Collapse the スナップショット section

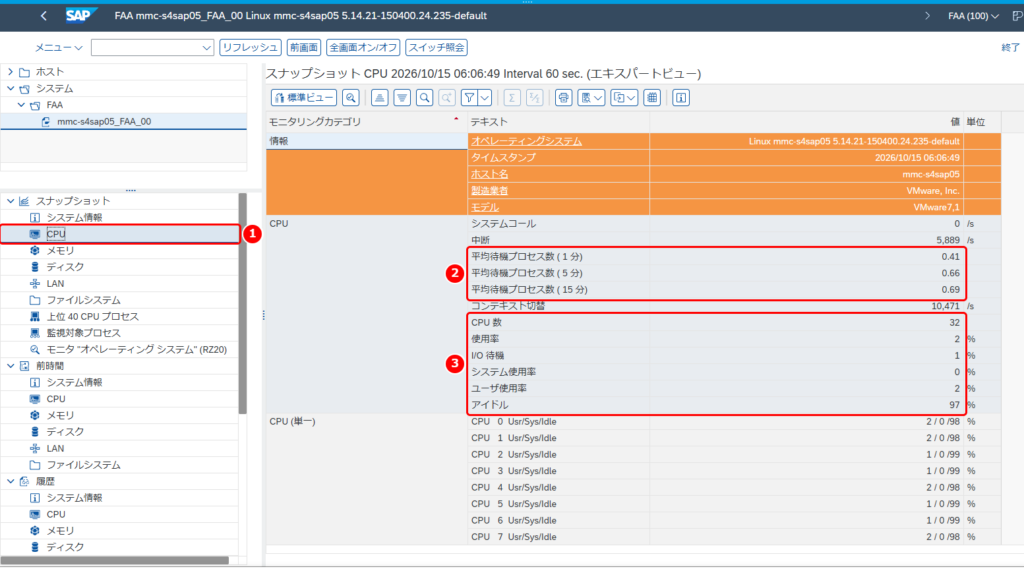click(10, 201)
